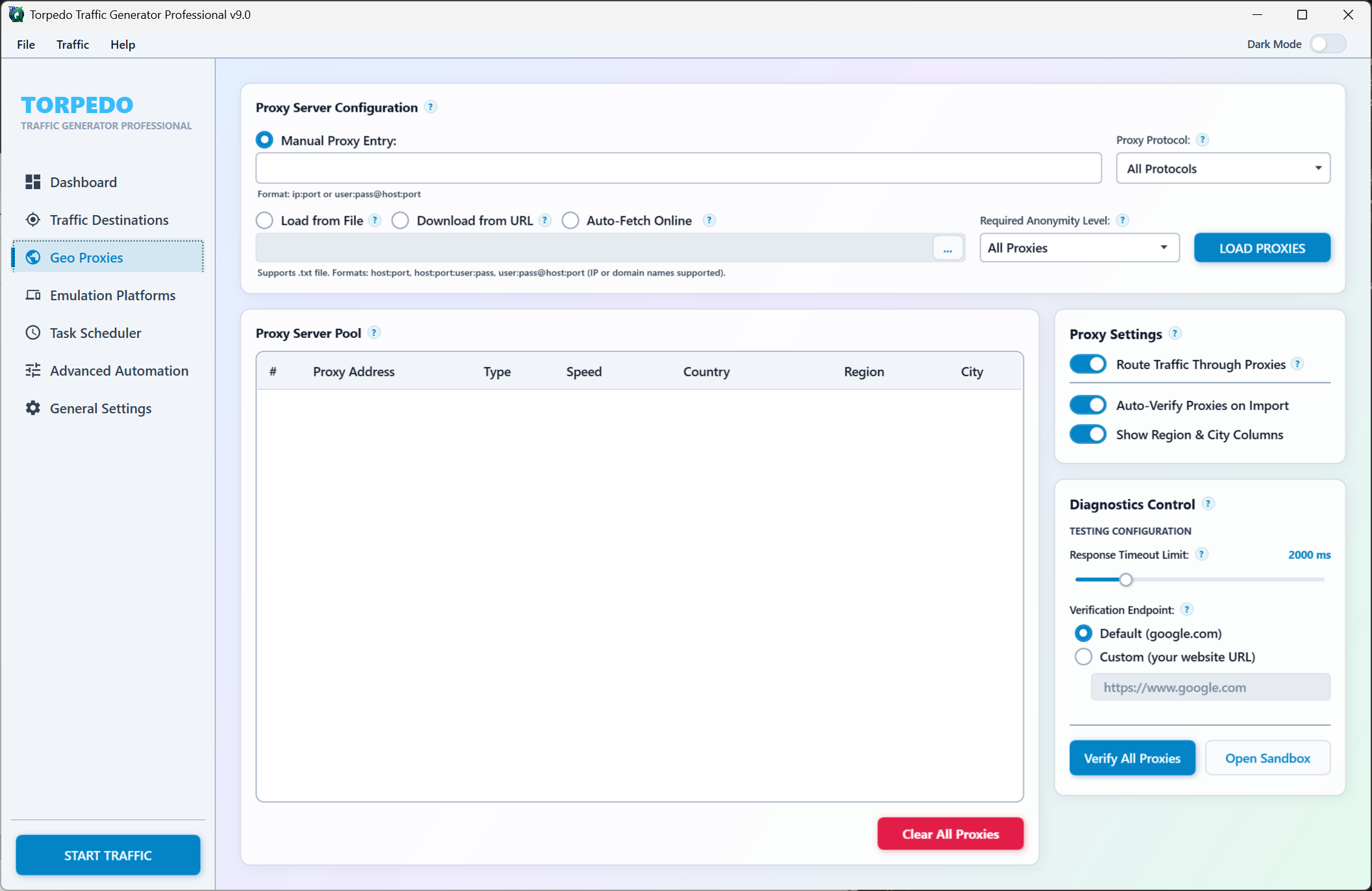
Task: Click Clear All Proxies button
Action: 950,834
